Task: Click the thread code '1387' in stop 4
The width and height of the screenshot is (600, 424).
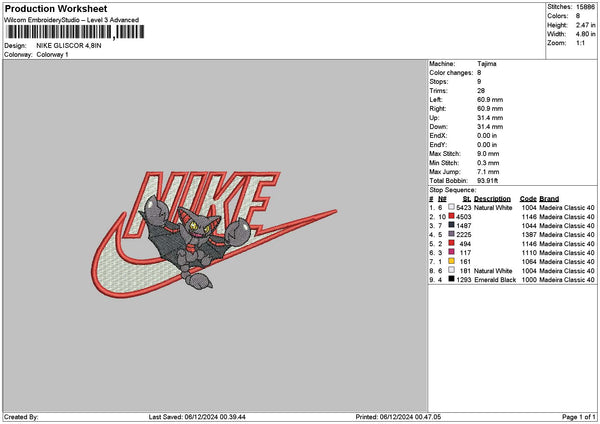Action: coord(529,235)
